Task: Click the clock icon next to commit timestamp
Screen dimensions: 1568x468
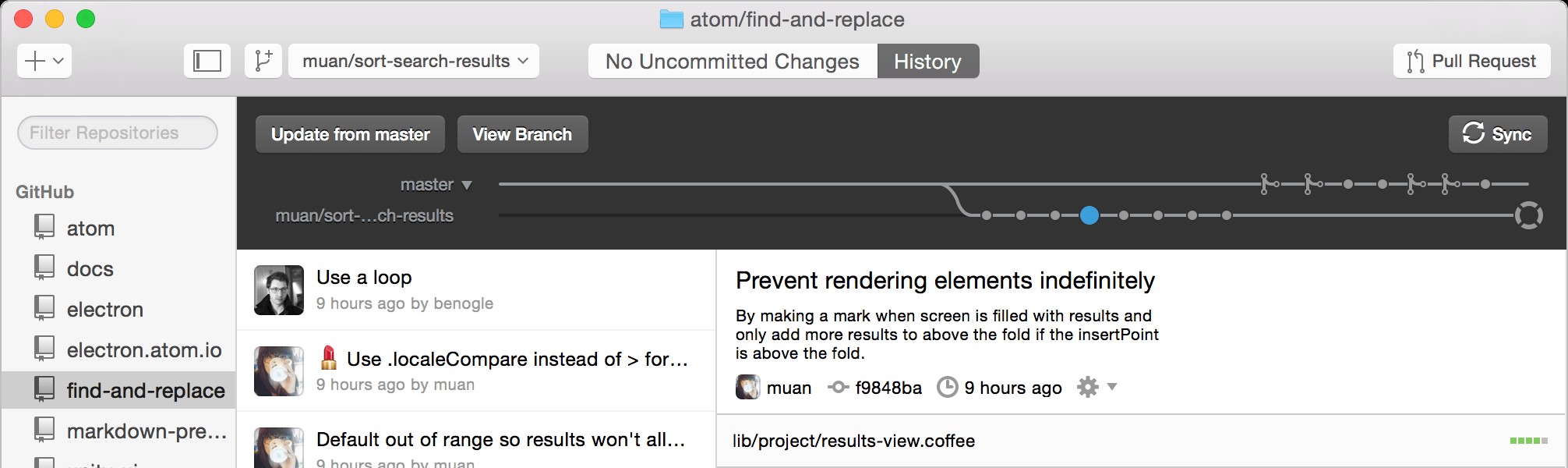Action: coord(948,387)
